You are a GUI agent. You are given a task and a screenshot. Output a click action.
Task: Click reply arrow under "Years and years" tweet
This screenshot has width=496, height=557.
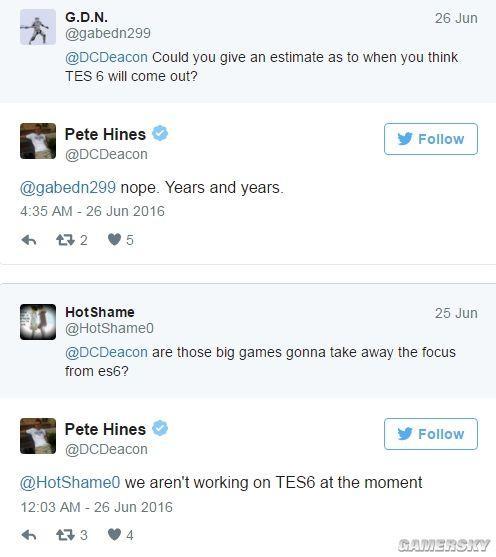point(29,240)
